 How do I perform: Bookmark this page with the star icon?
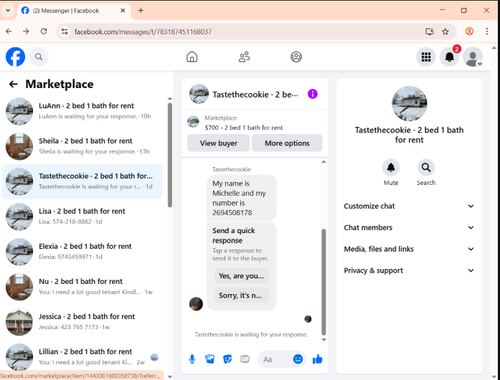(445, 32)
